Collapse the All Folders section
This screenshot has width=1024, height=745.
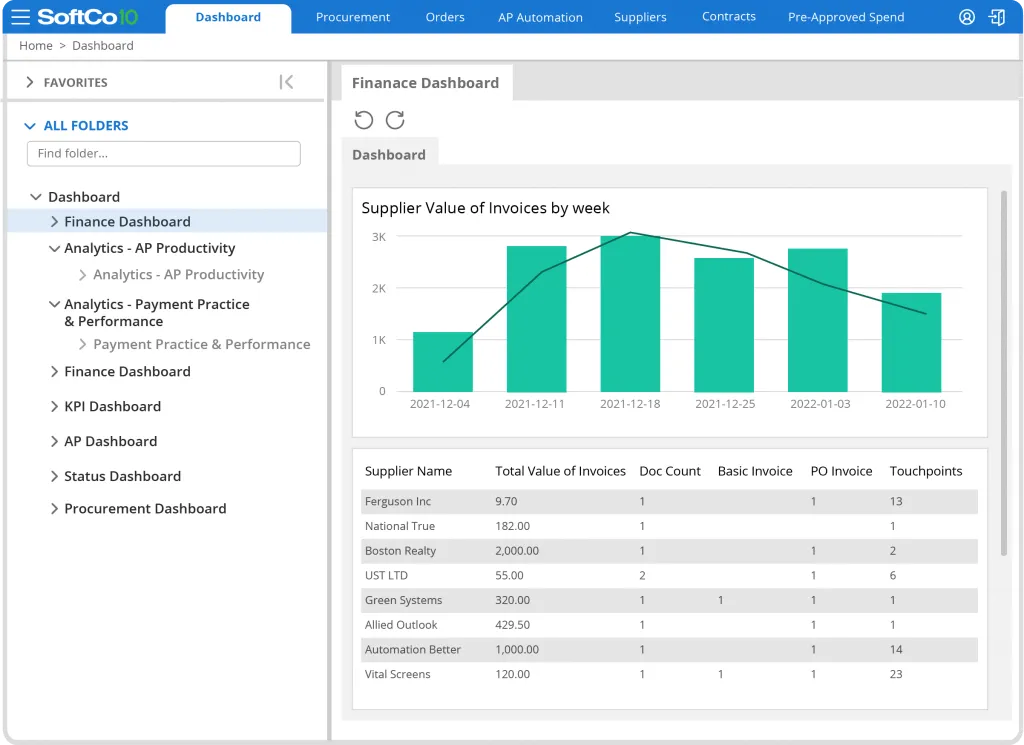click(30, 126)
